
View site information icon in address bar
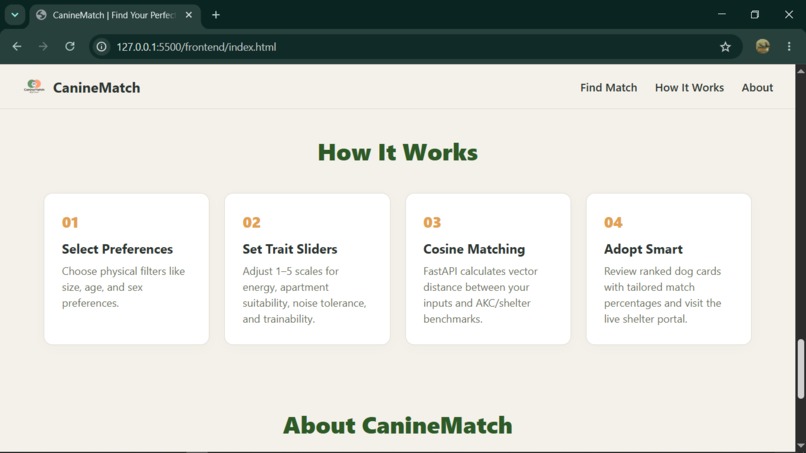(x=102, y=47)
